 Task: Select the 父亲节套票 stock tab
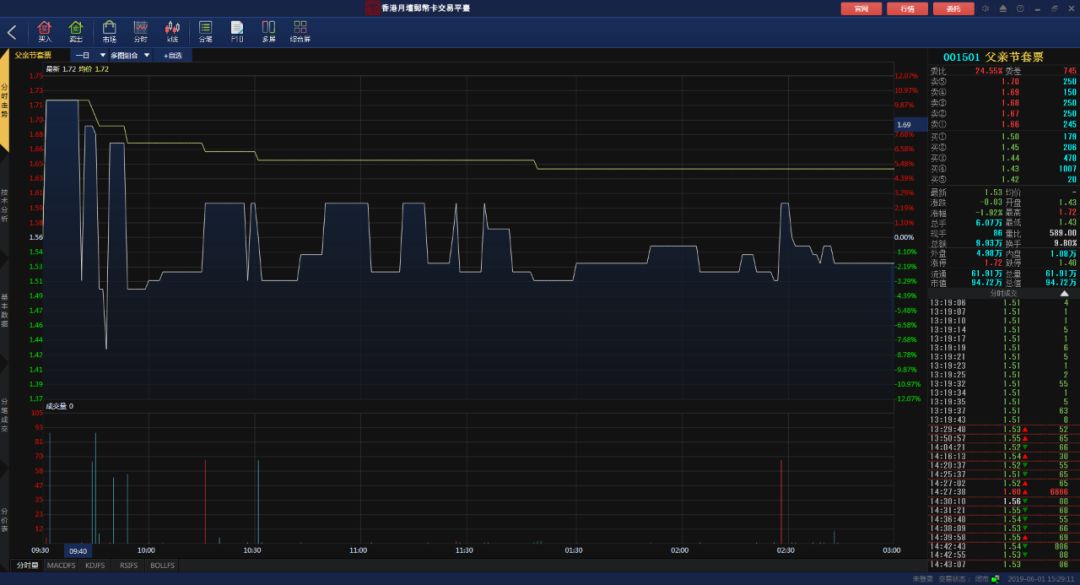(x=34, y=55)
